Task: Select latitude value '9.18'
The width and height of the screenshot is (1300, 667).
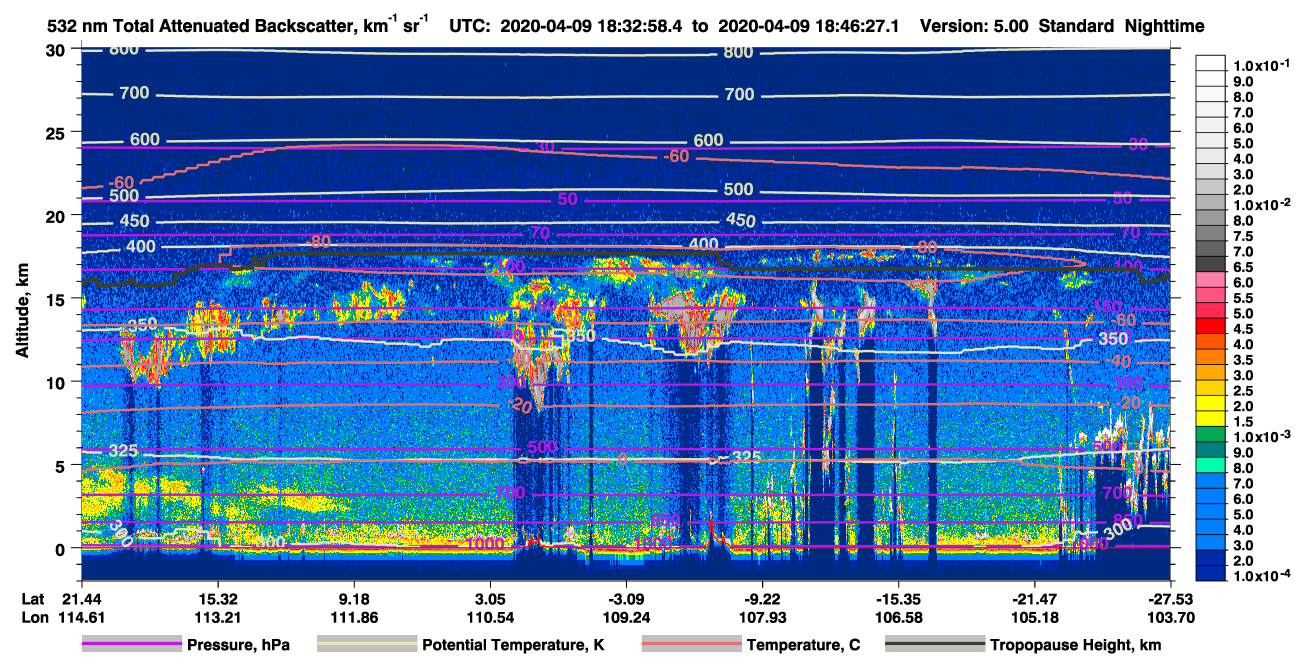Action: tap(354, 598)
